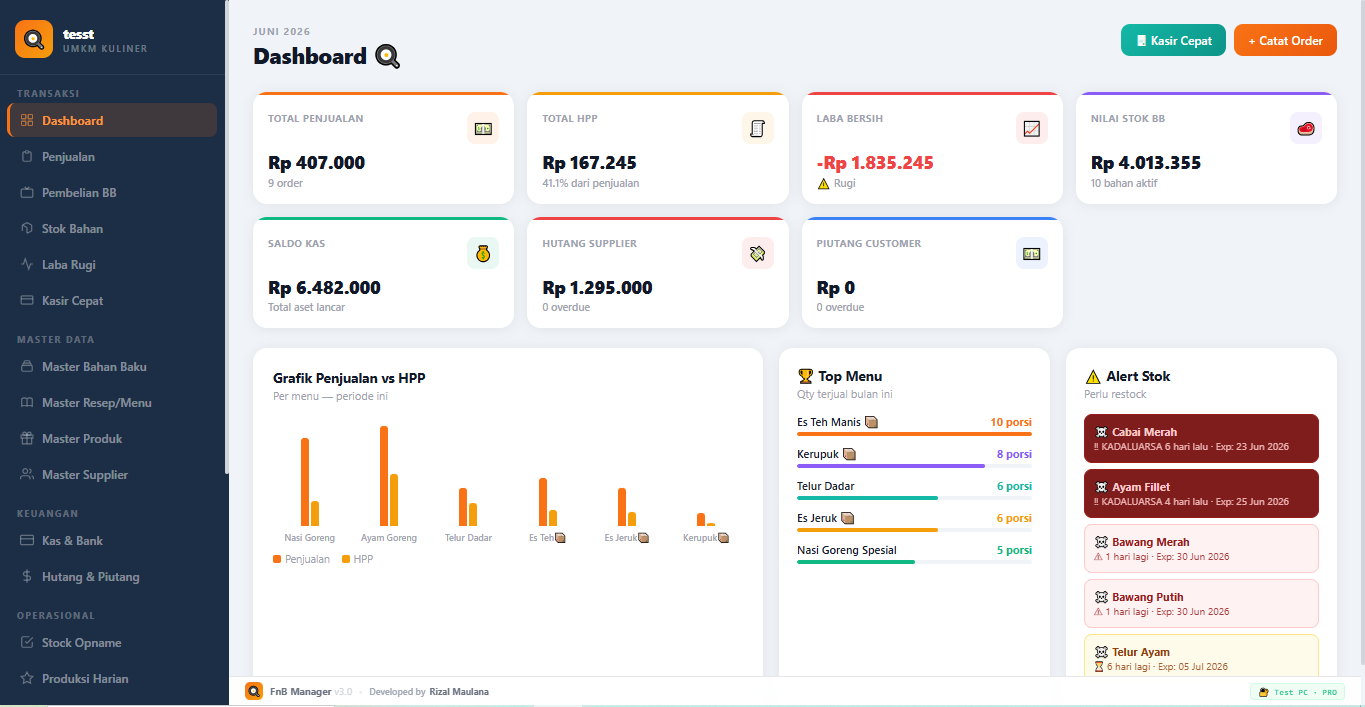Click the green Kasir Cepat button

point(1173,41)
